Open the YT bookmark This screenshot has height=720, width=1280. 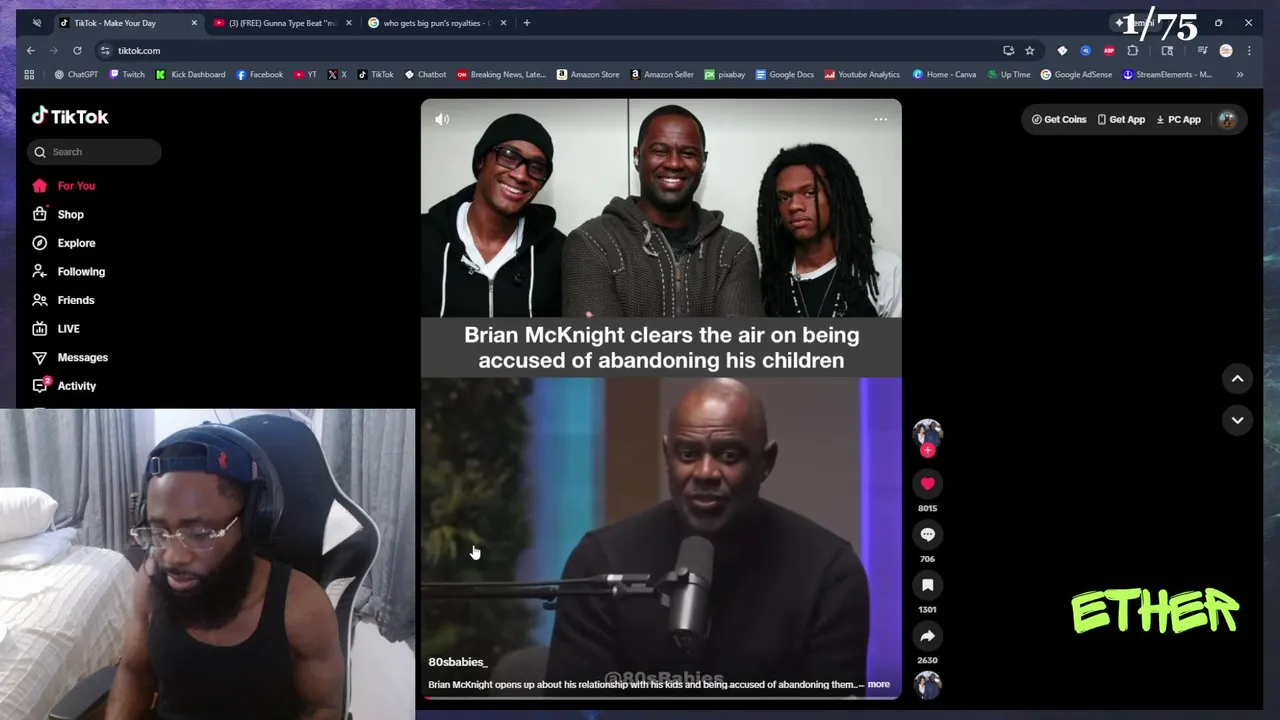[305, 75]
